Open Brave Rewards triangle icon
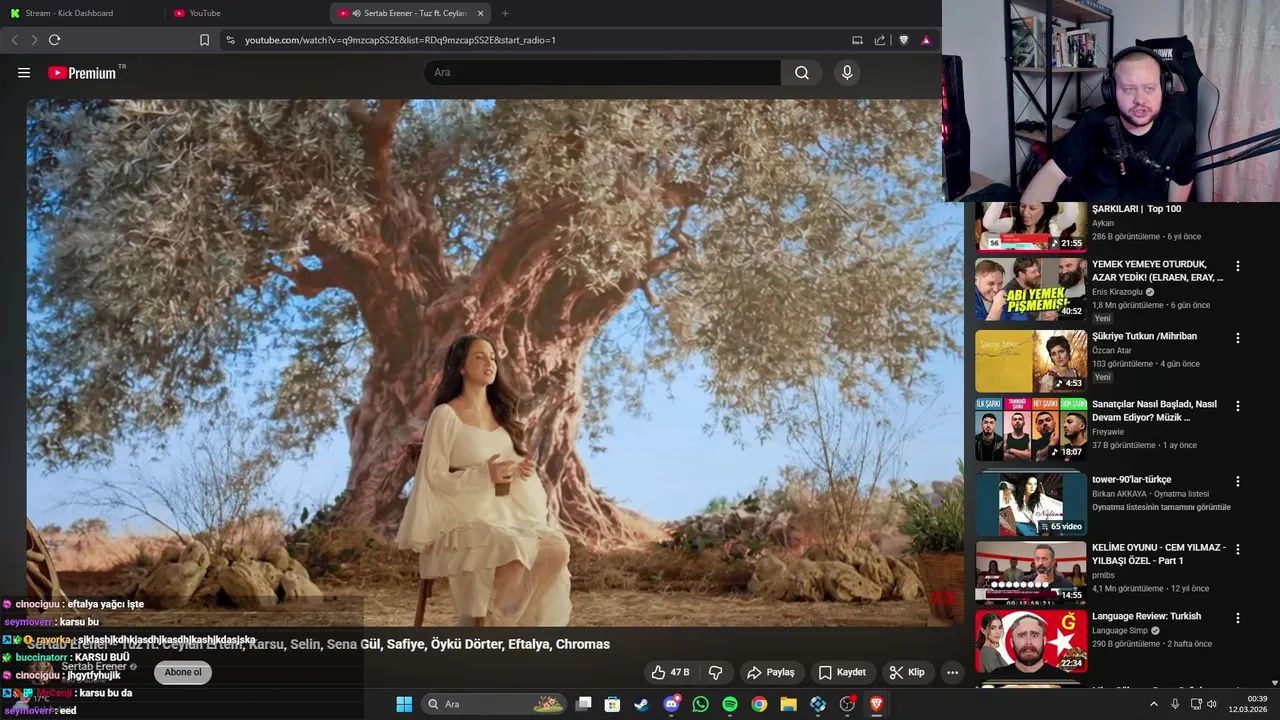Viewport: 1280px width, 720px height. pyautogui.click(x=926, y=40)
